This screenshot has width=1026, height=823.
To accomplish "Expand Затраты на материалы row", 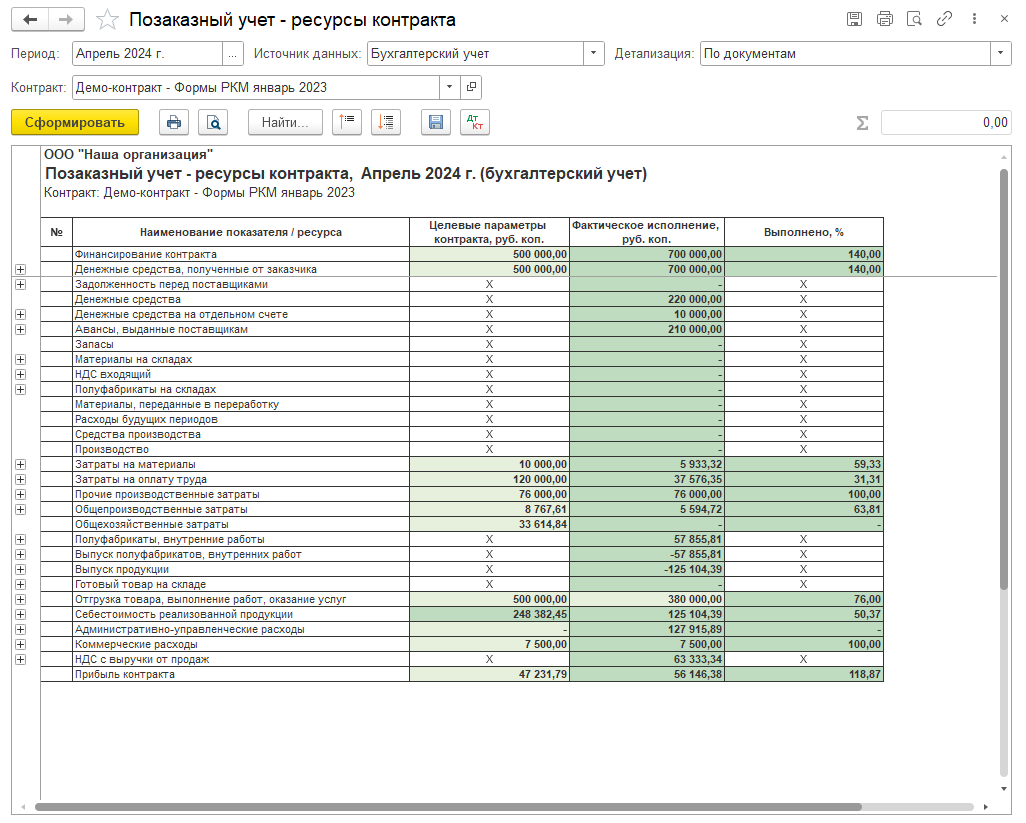I will (20, 464).
